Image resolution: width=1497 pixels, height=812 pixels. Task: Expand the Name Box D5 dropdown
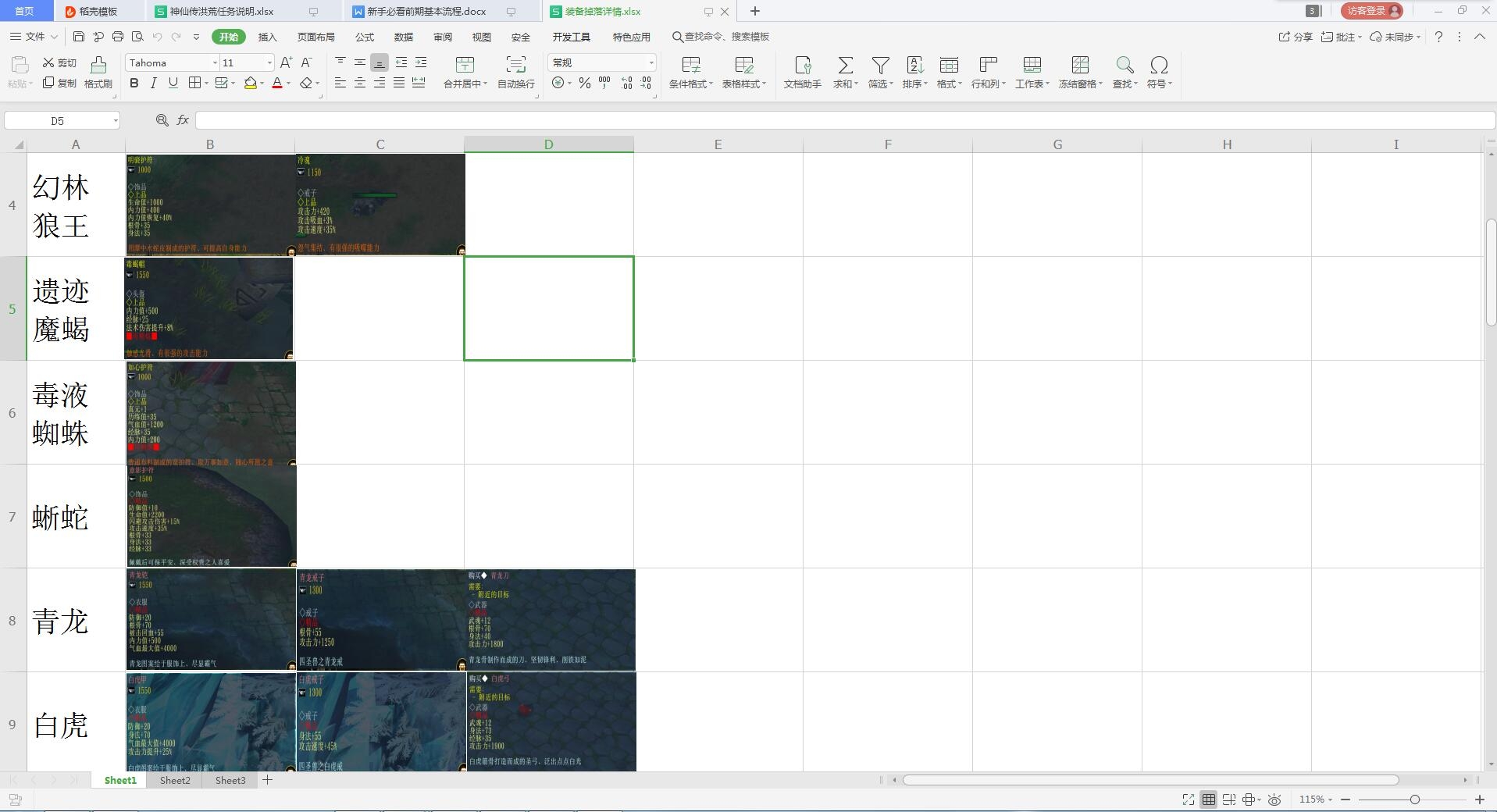click(116, 120)
